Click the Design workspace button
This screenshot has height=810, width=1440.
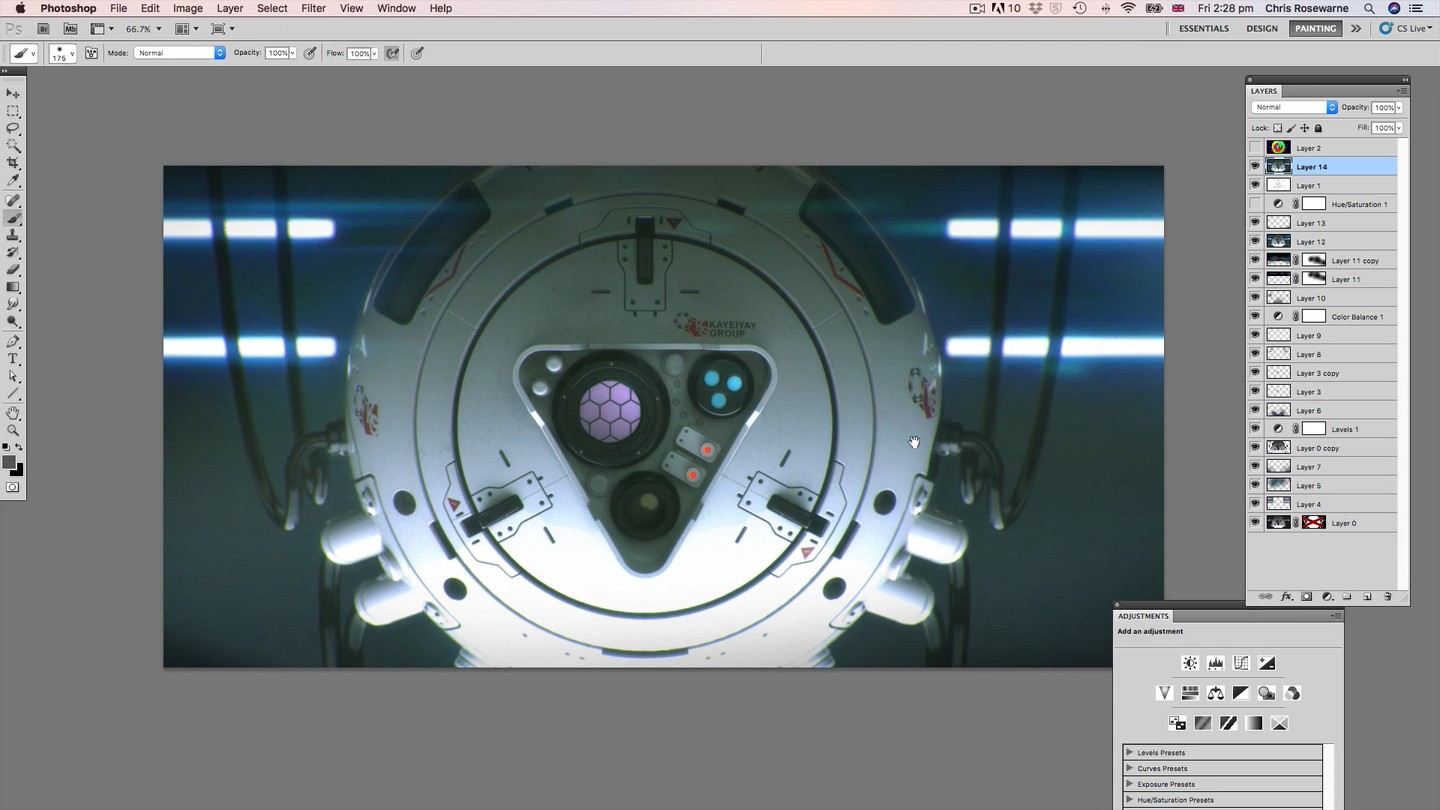pos(1261,28)
